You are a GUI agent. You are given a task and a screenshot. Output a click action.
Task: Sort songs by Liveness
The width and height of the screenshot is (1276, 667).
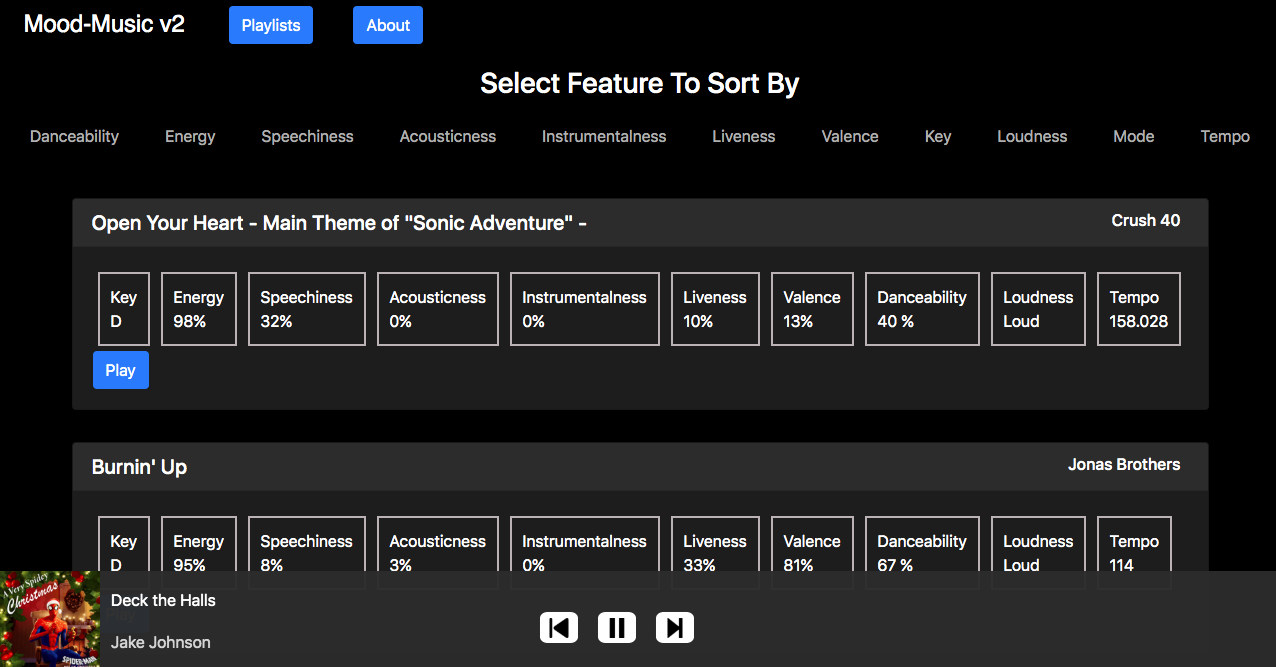pos(744,136)
